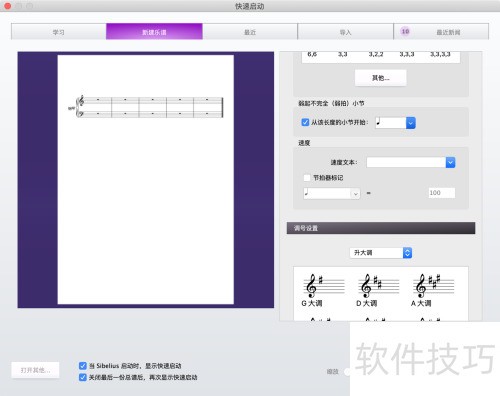Open the pickup bar note length dropdown
This screenshot has width=500, height=396.
pos(411,123)
